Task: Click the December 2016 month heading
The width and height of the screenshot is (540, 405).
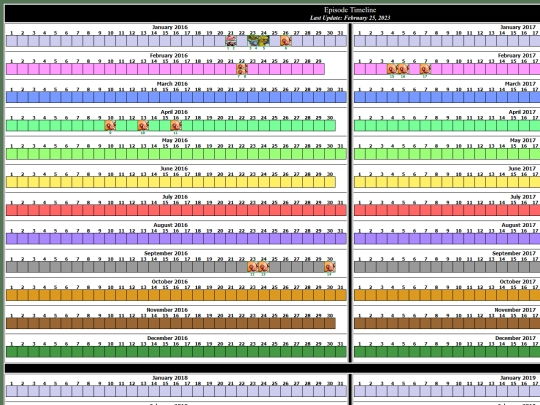Action: [x=167, y=338]
